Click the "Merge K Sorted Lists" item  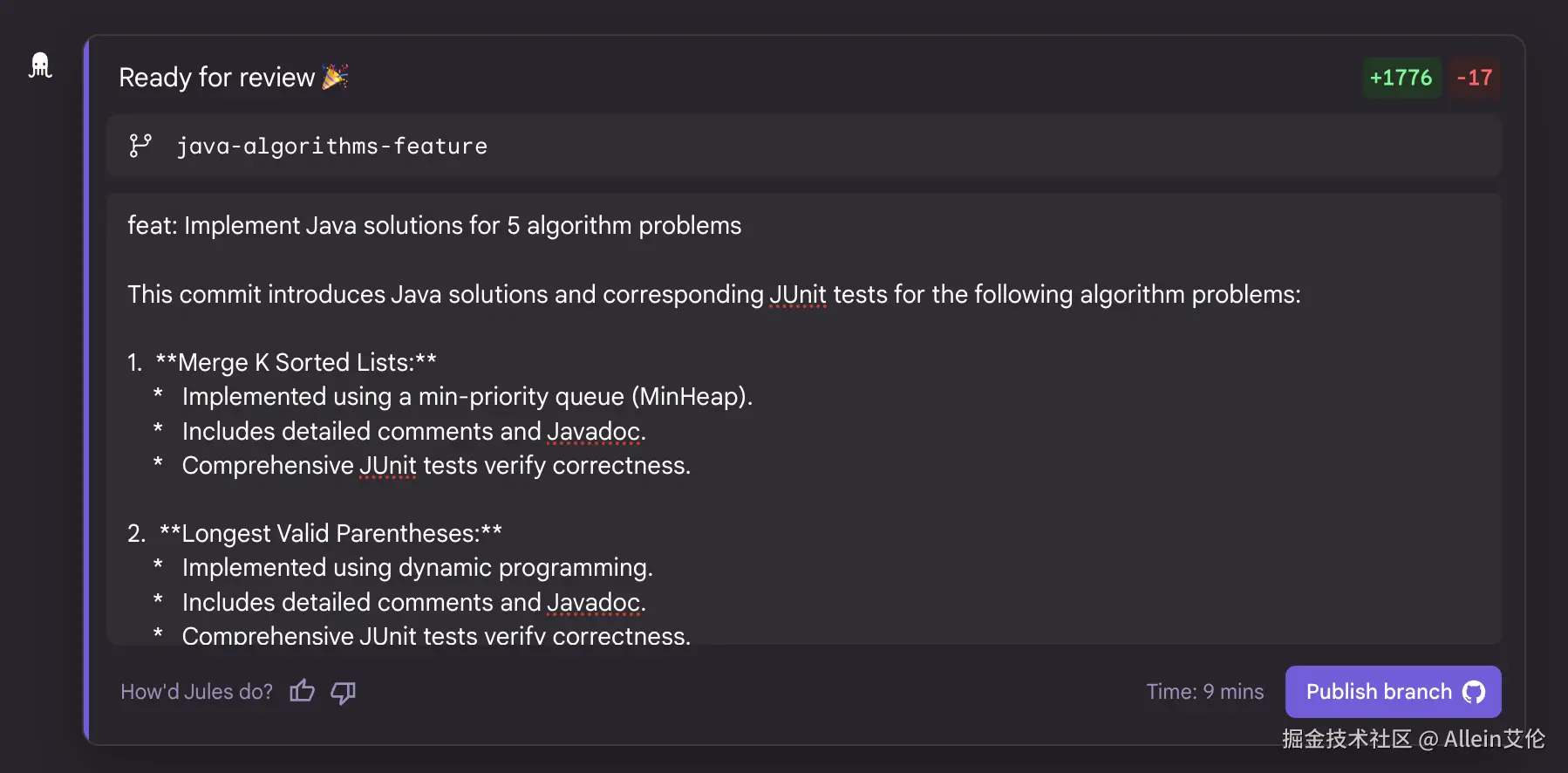[296, 362]
